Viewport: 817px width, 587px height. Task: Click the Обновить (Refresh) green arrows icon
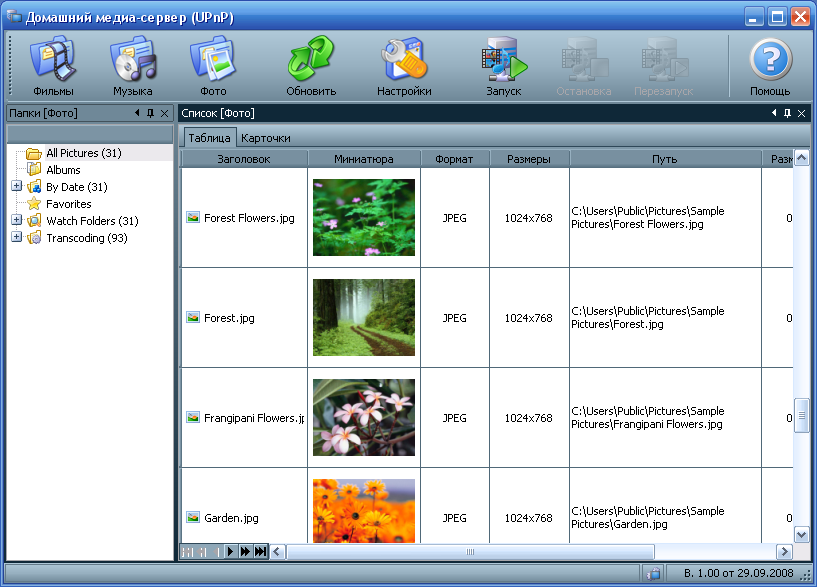pos(311,66)
